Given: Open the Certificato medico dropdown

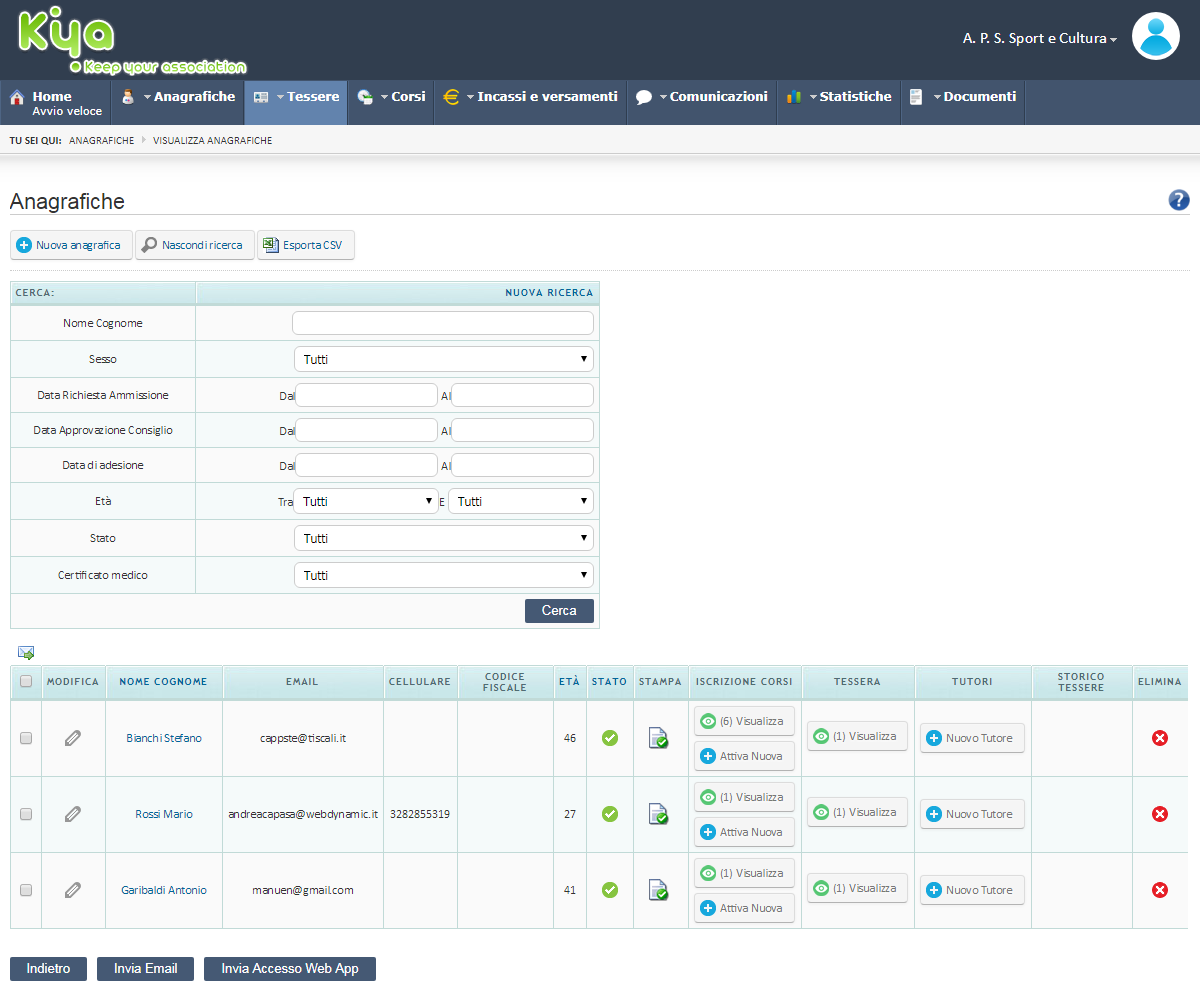Looking at the screenshot, I should (443, 575).
